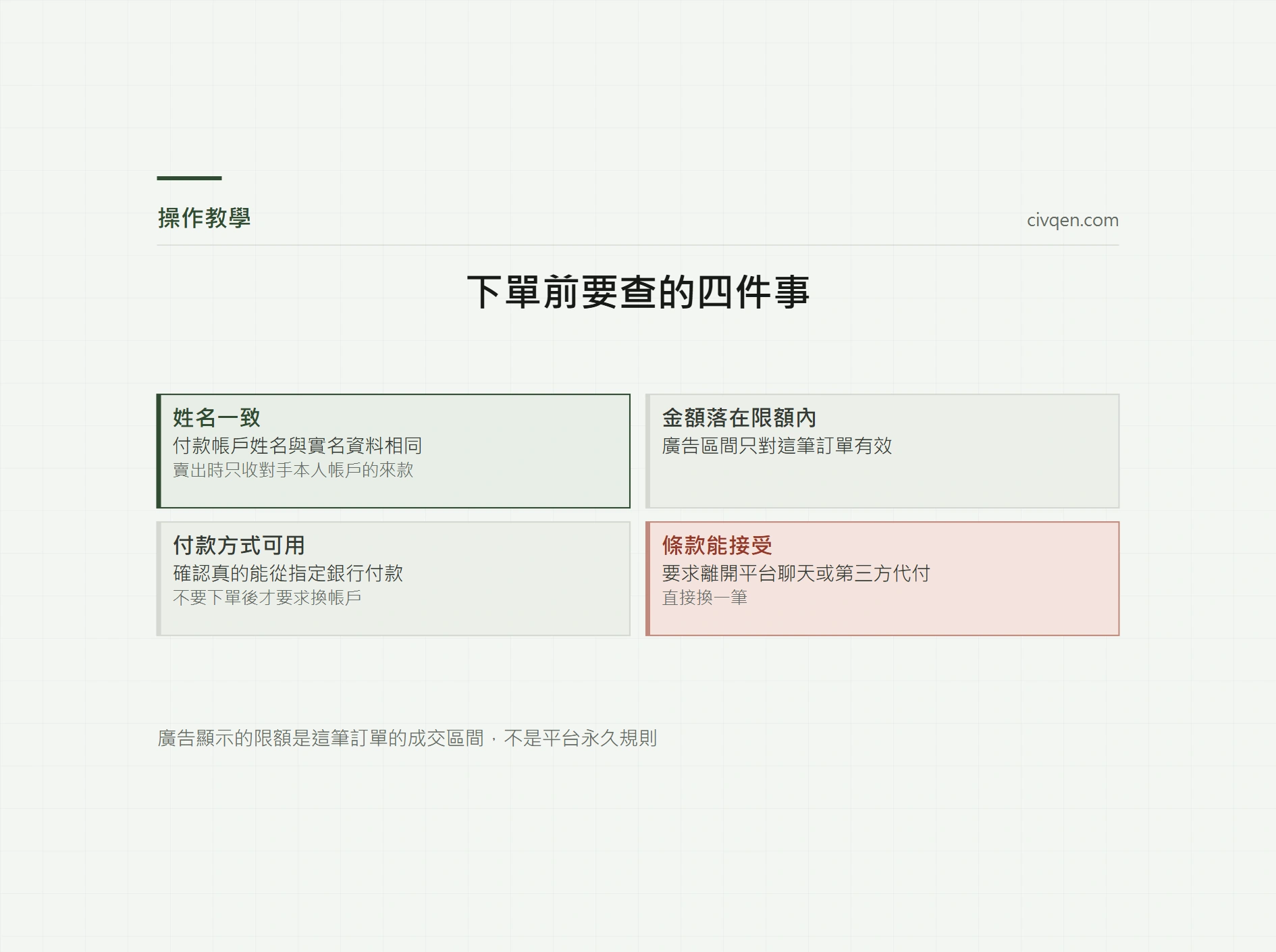This screenshot has width=1276, height=952.
Task: Select the 姓名一致 card heading
Action: click(x=217, y=418)
